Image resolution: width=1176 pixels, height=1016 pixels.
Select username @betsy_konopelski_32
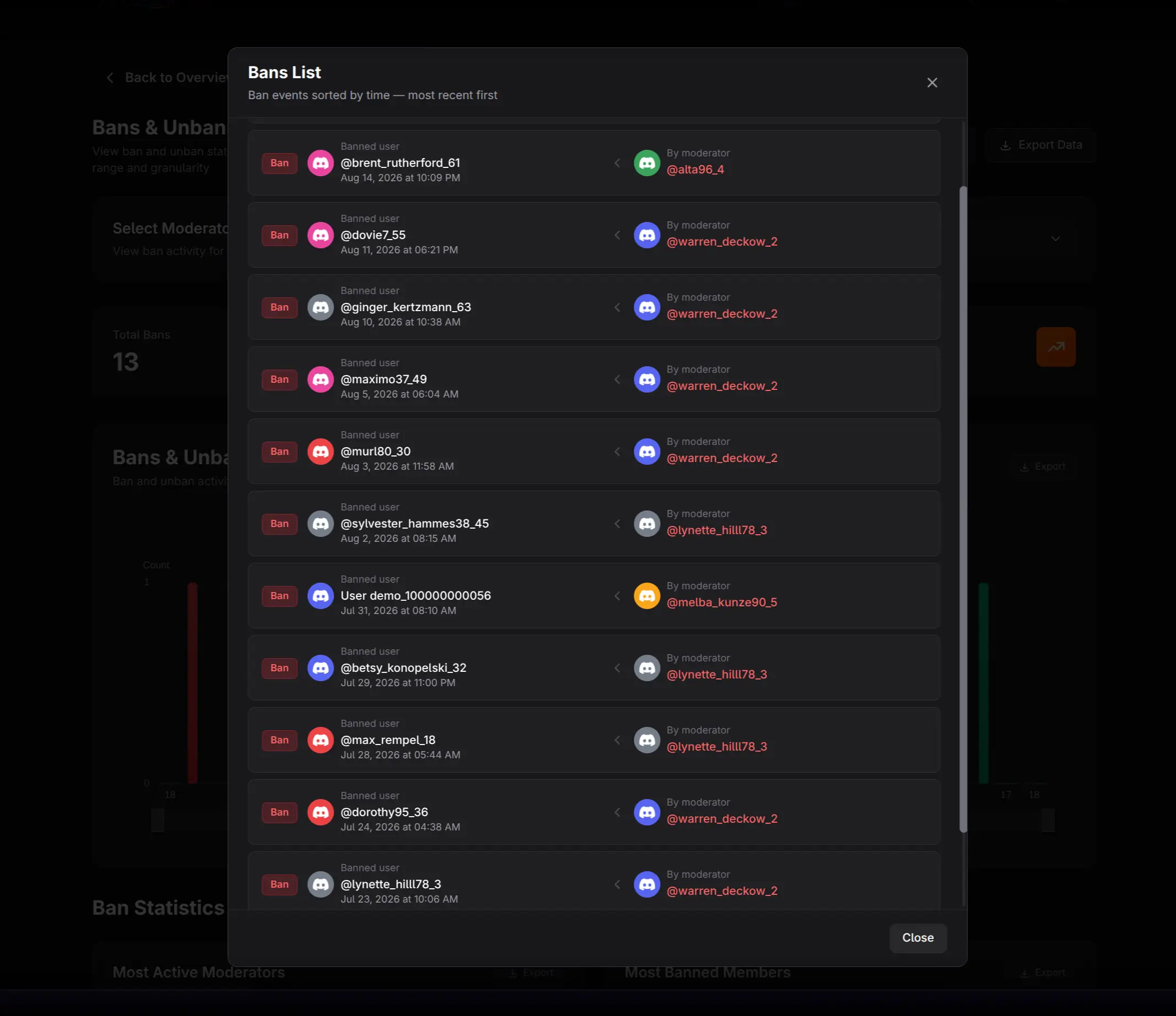(404, 667)
